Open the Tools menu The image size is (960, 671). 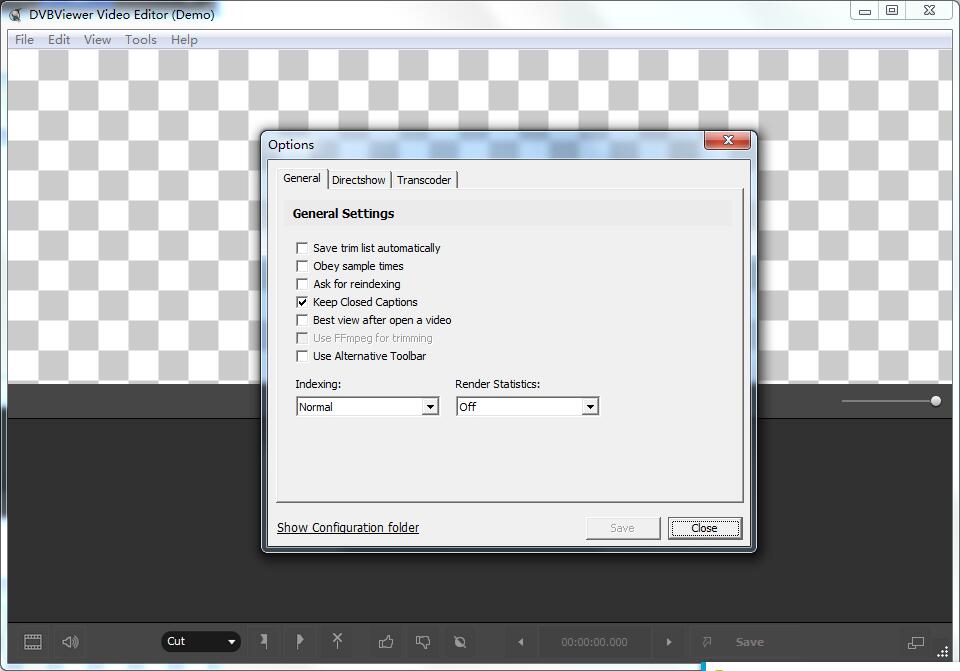click(140, 40)
